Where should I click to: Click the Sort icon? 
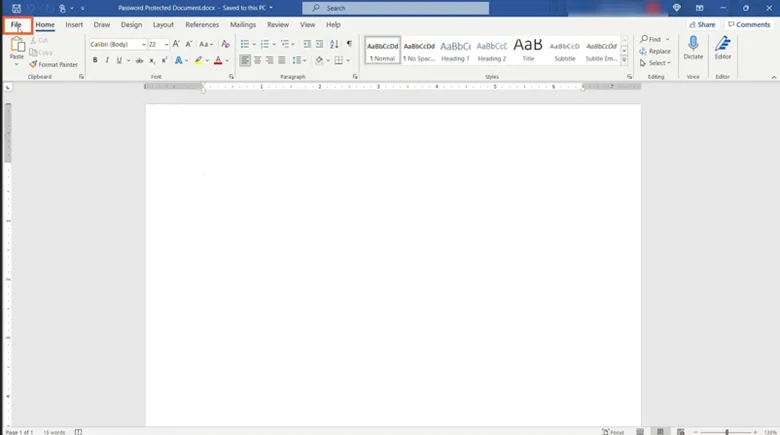coord(334,44)
